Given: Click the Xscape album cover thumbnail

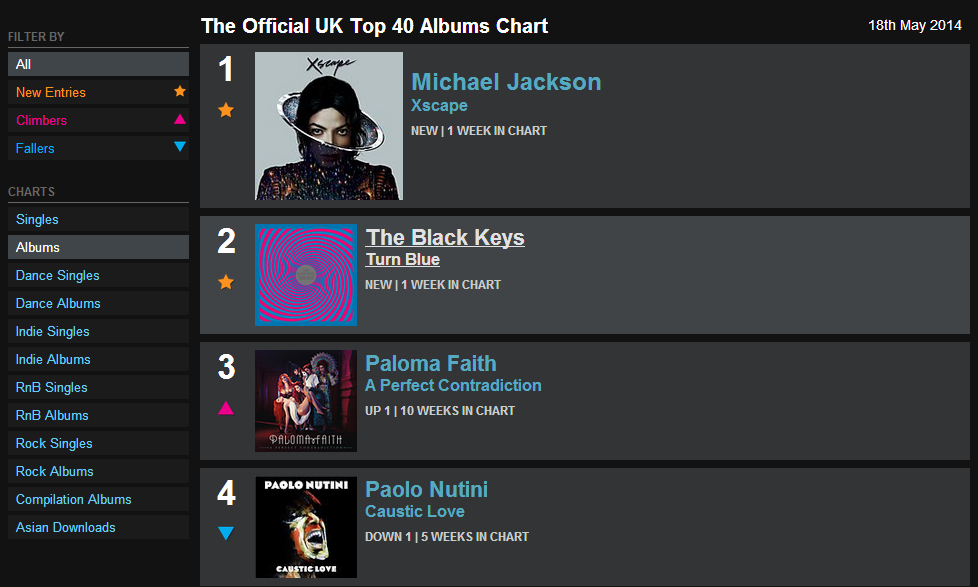Looking at the screenshot, I should (329, 126).
